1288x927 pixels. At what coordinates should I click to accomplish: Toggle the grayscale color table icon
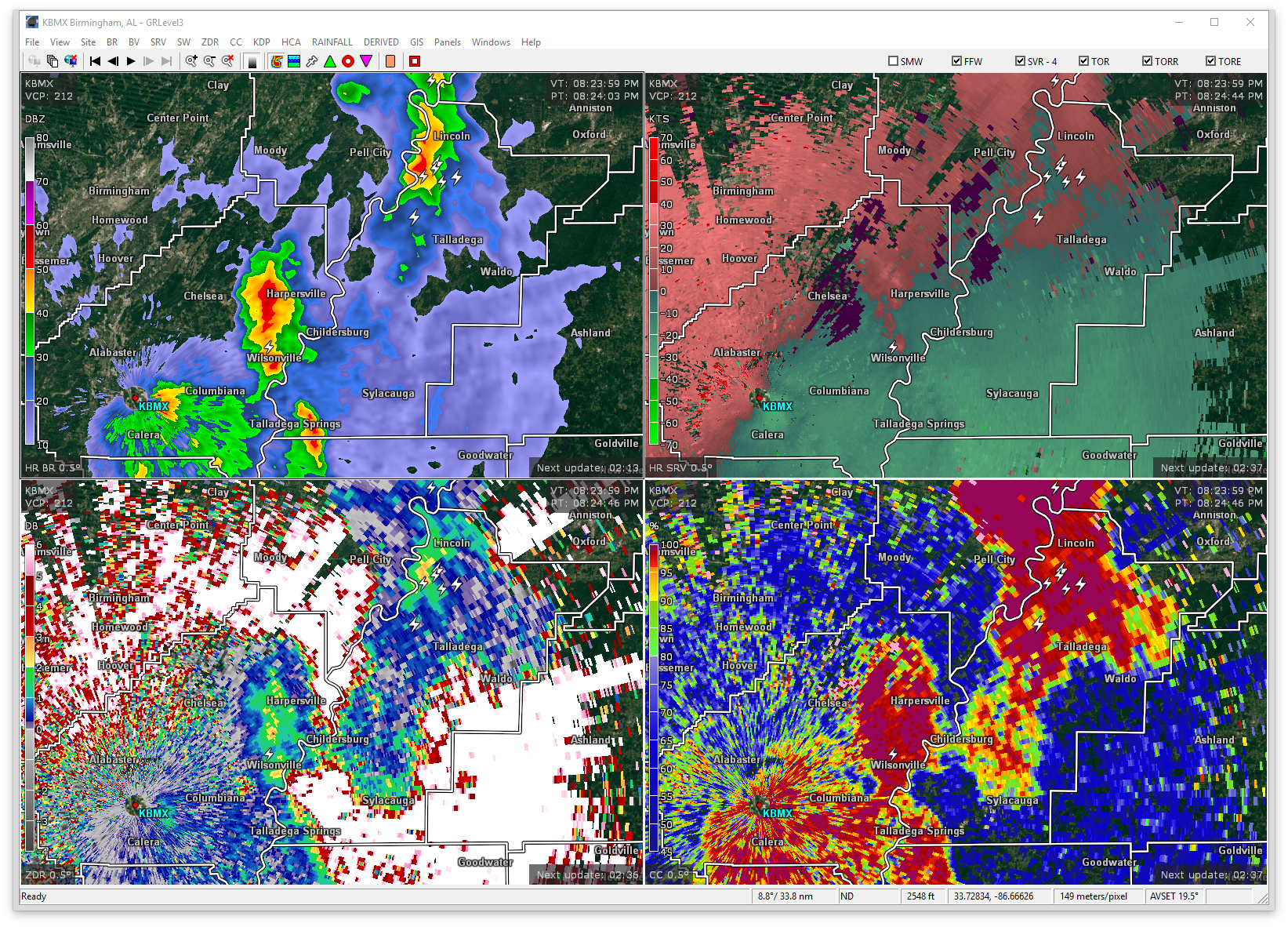(252, 61)
